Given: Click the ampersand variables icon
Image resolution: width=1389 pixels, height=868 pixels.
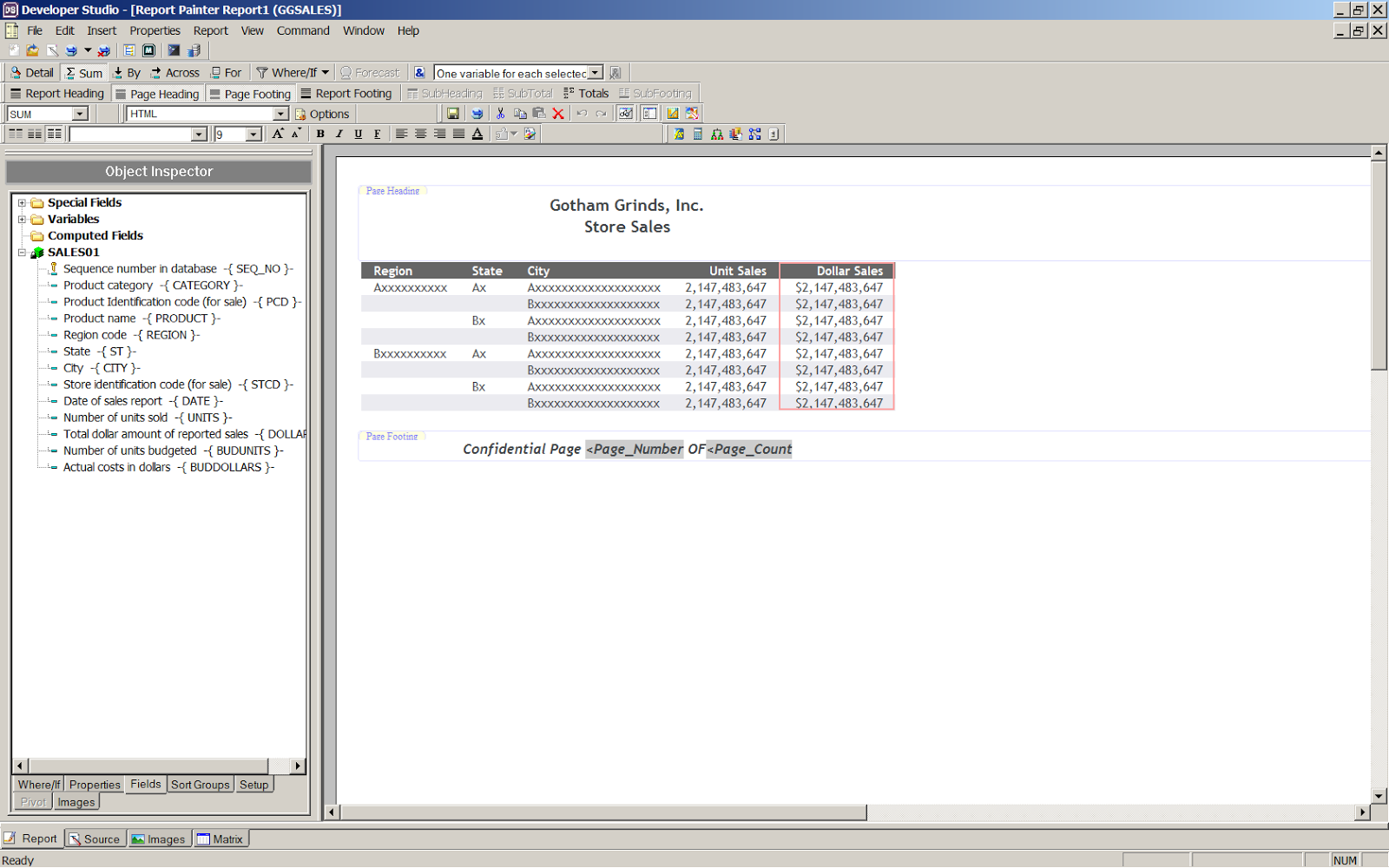Looking at the screenshot, I should pyautogui.click(x=419, y=73).
